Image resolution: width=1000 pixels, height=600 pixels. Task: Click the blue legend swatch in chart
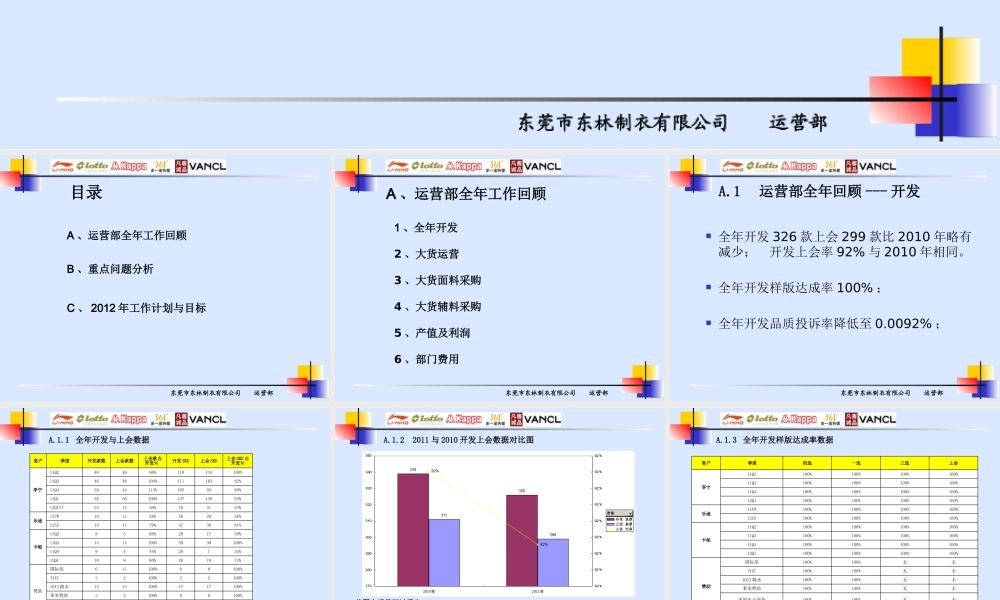[x=610, y=524]
